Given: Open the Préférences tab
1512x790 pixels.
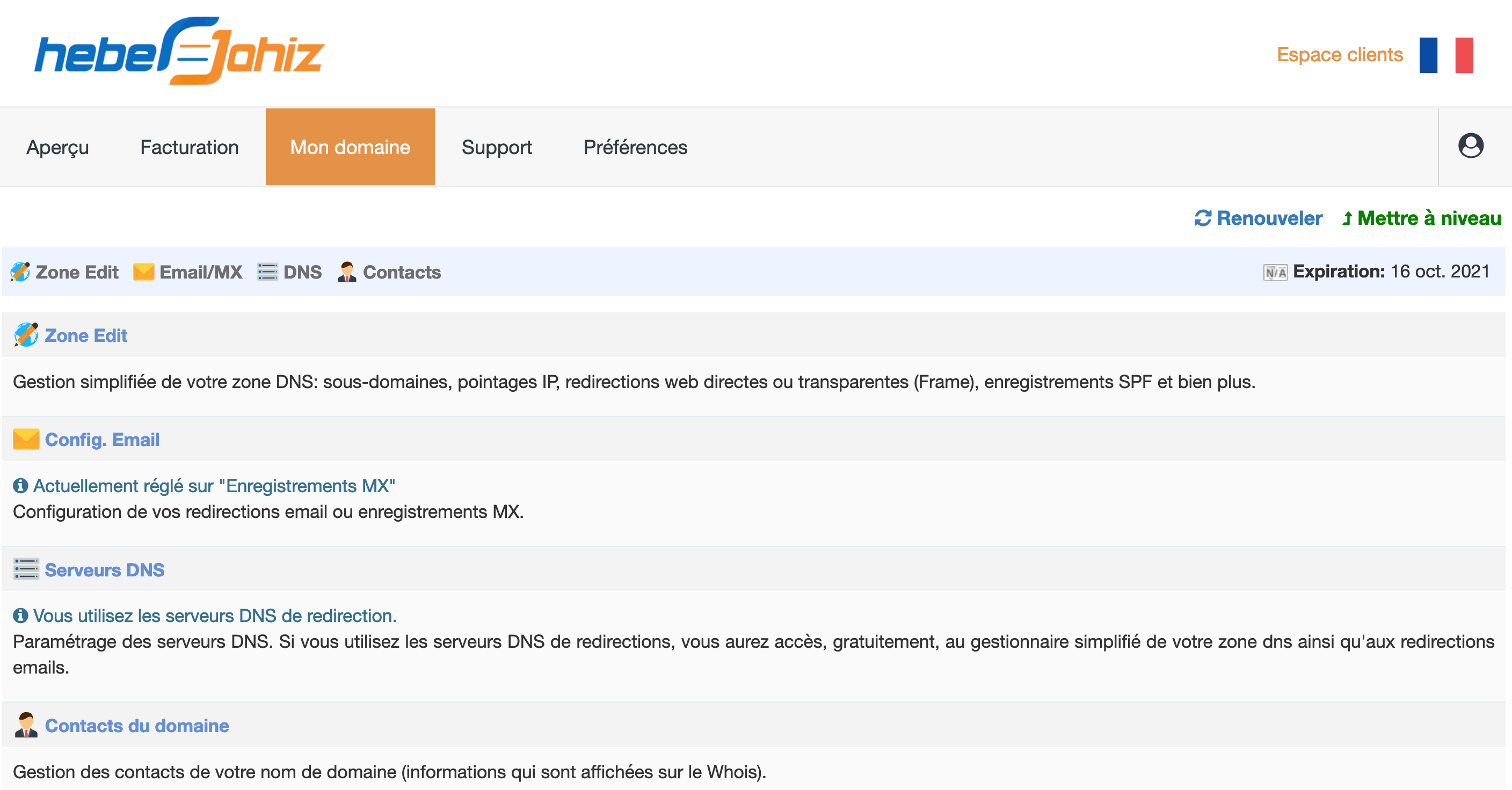Looking at the screenshot, I should point(635,147).
